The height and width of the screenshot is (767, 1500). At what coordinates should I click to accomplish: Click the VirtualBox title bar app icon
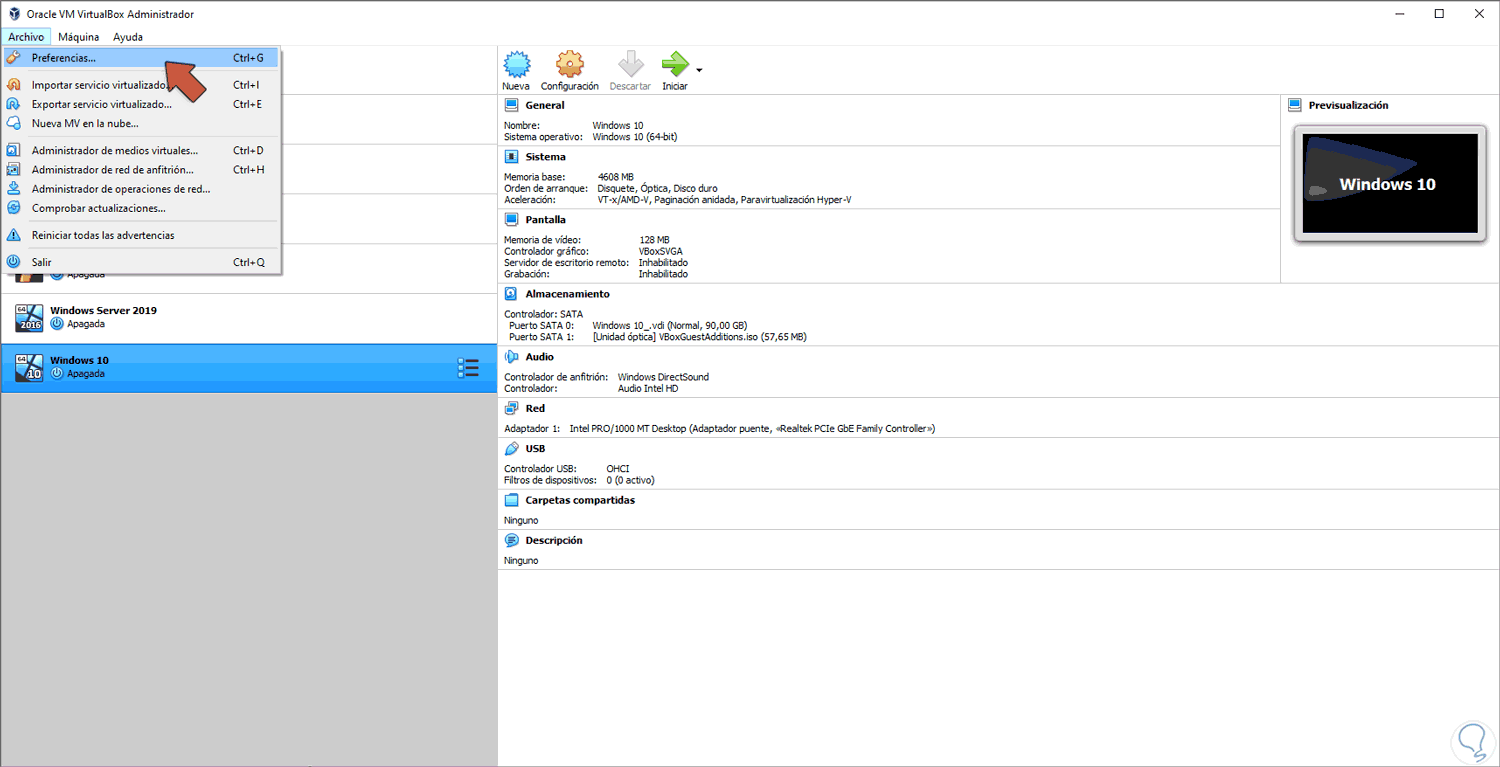[14, 14]
